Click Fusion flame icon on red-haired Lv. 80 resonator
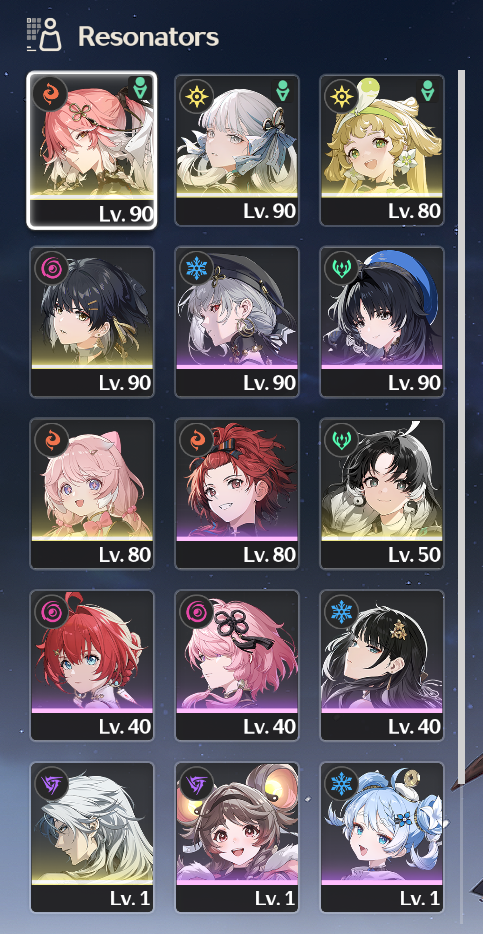The image size is (483, 934). 196,439
